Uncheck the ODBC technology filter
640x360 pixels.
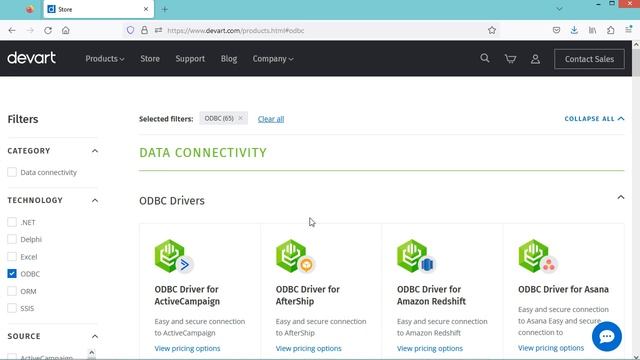coord(12,273)
